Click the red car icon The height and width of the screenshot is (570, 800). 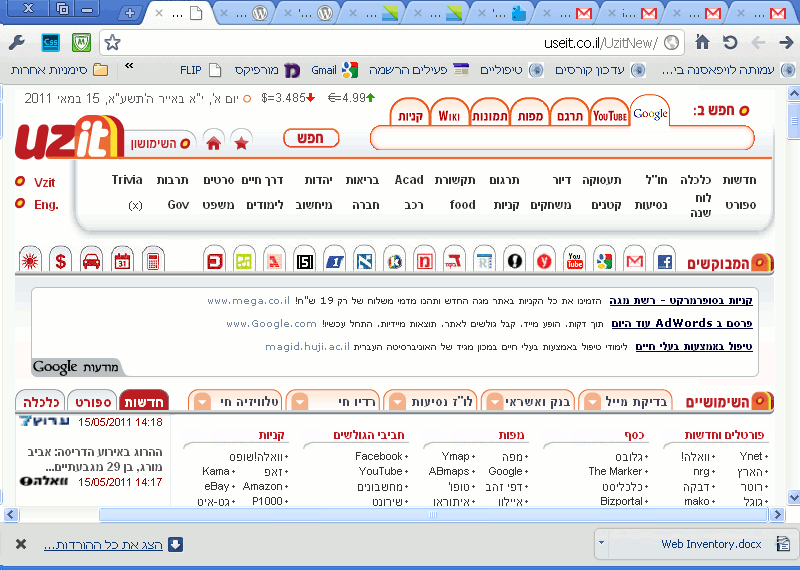pos(91,261)
